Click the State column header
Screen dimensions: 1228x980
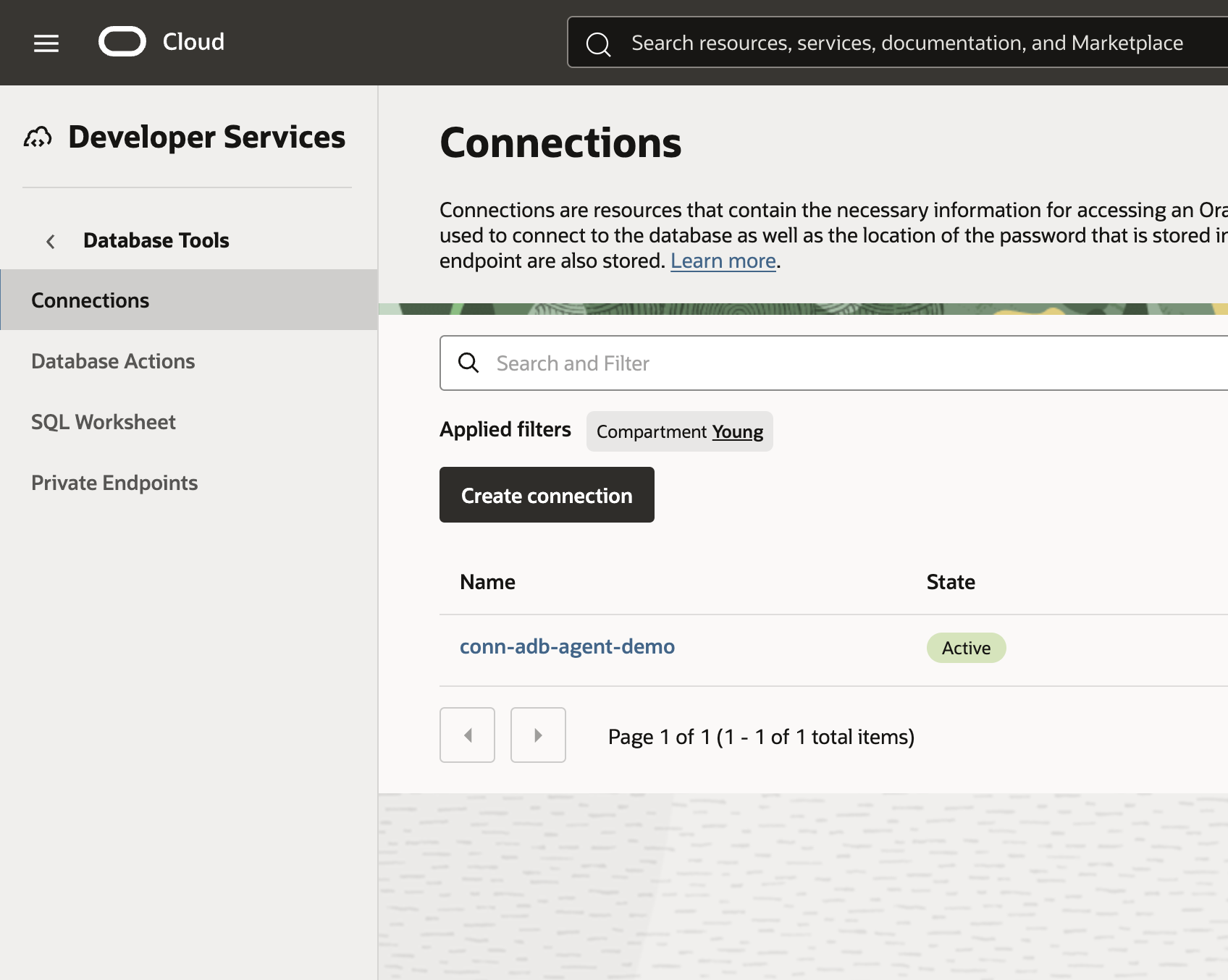click(x=951, y=582)
